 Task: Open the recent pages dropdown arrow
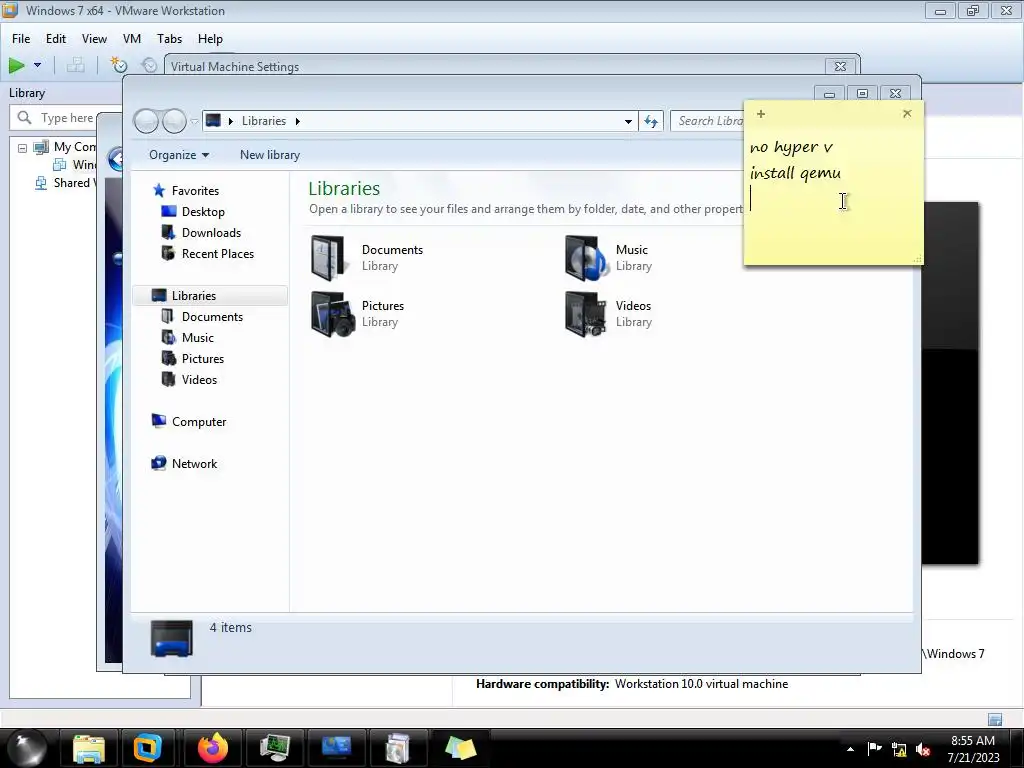point(194,121)
